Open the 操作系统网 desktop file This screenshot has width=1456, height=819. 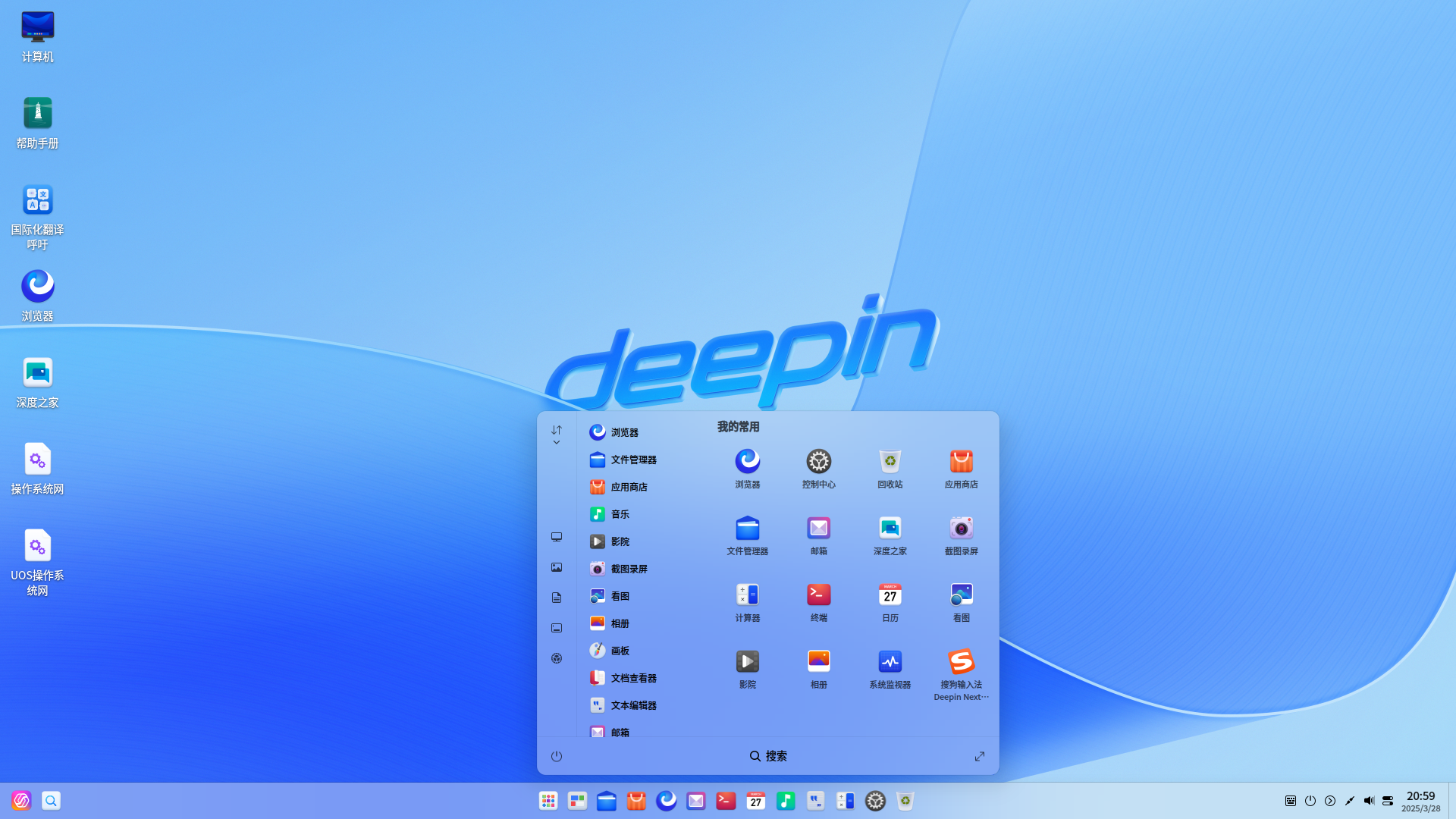click(37, 469)
